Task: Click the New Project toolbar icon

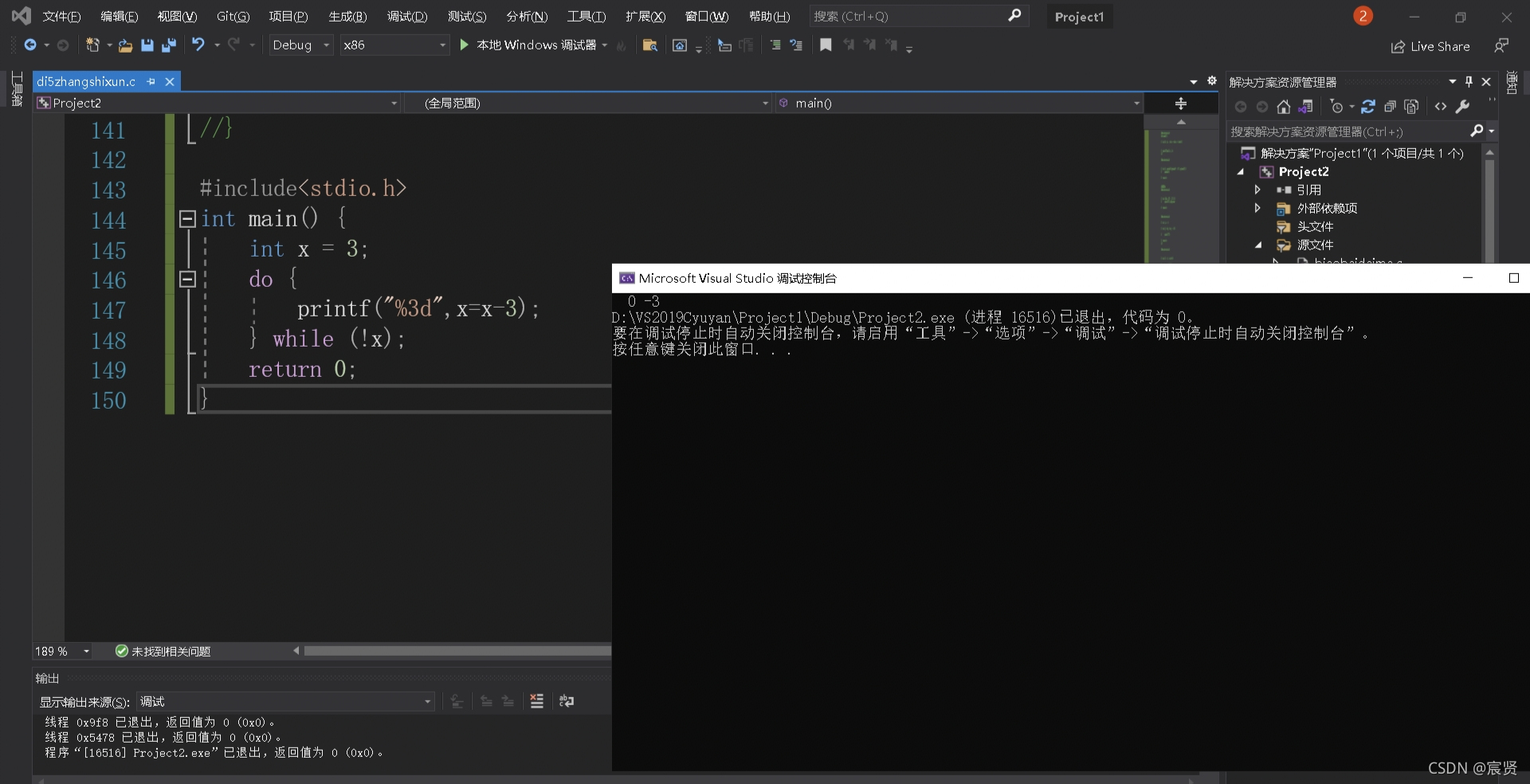Action: [x=92, y=45]
